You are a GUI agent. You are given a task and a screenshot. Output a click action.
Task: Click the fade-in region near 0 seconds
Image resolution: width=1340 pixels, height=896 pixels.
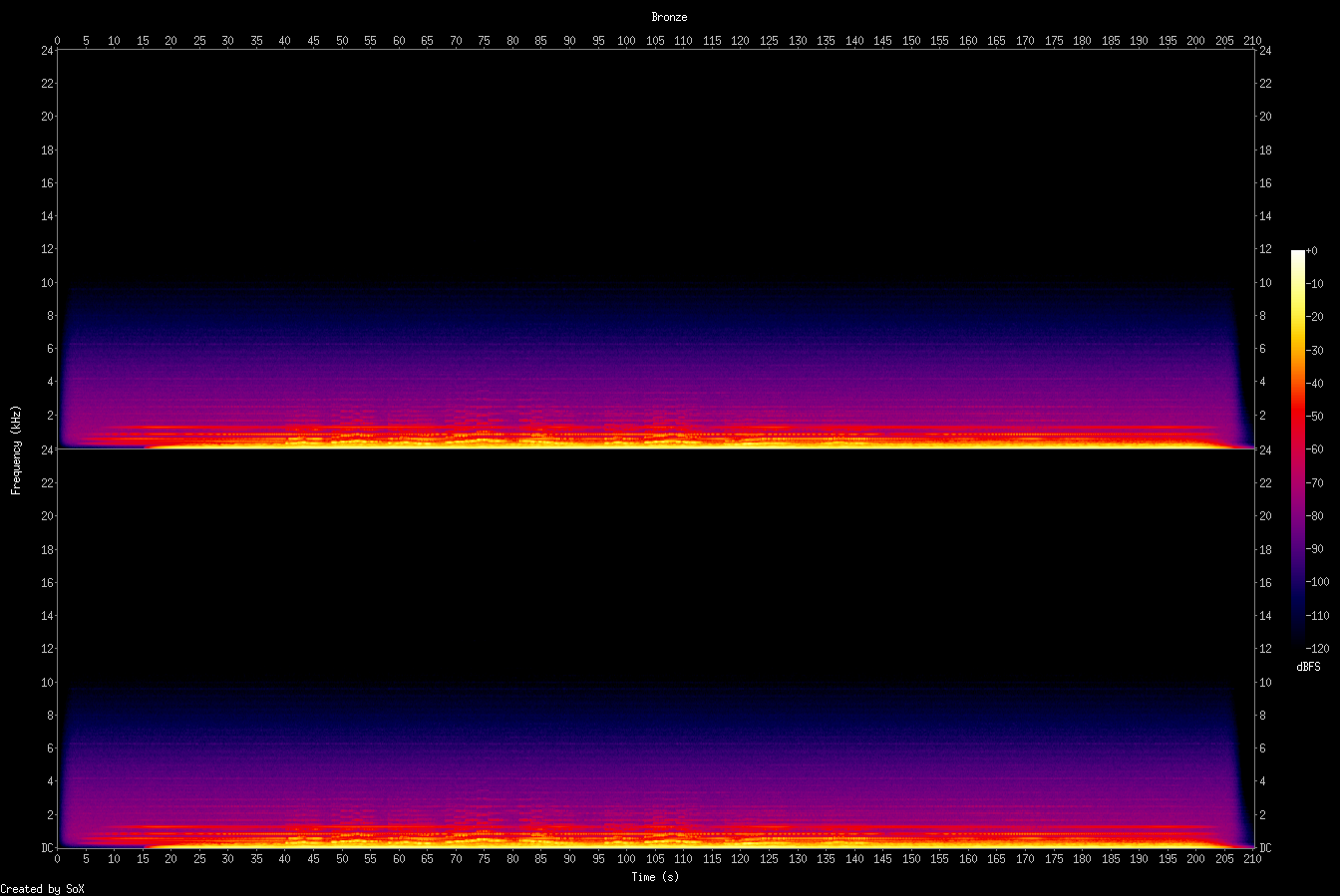tap(62, 399)
